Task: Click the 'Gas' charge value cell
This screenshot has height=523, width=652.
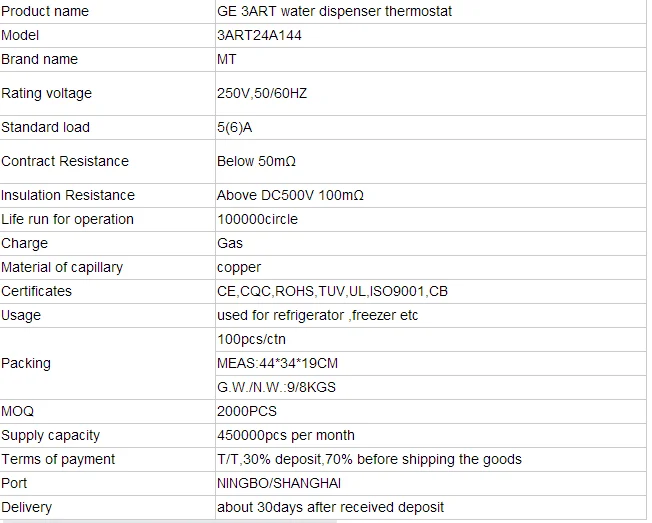Action: 230,243
